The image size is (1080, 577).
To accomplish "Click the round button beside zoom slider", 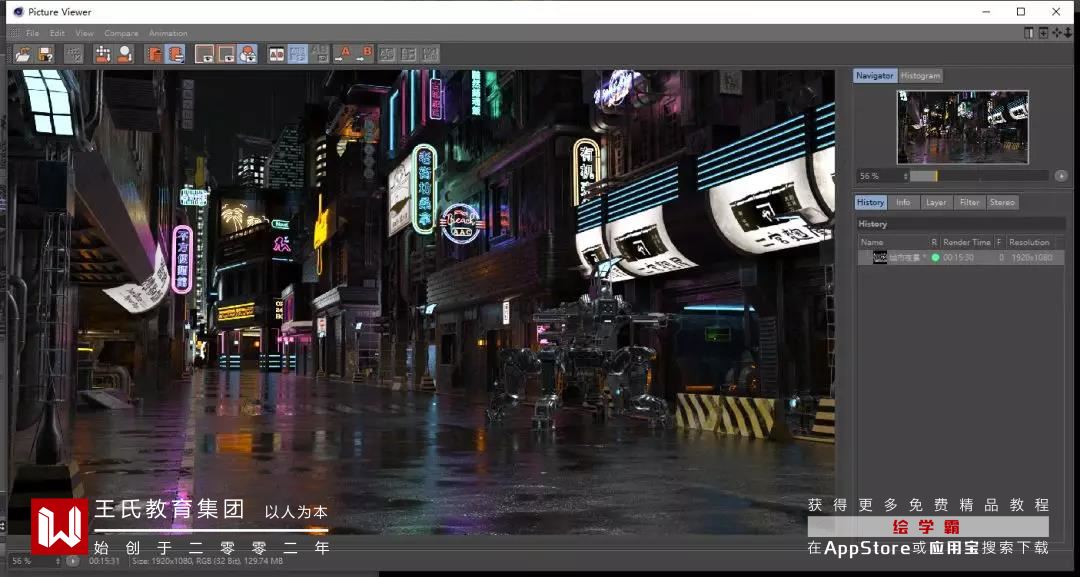I will tap(1061, 176).
